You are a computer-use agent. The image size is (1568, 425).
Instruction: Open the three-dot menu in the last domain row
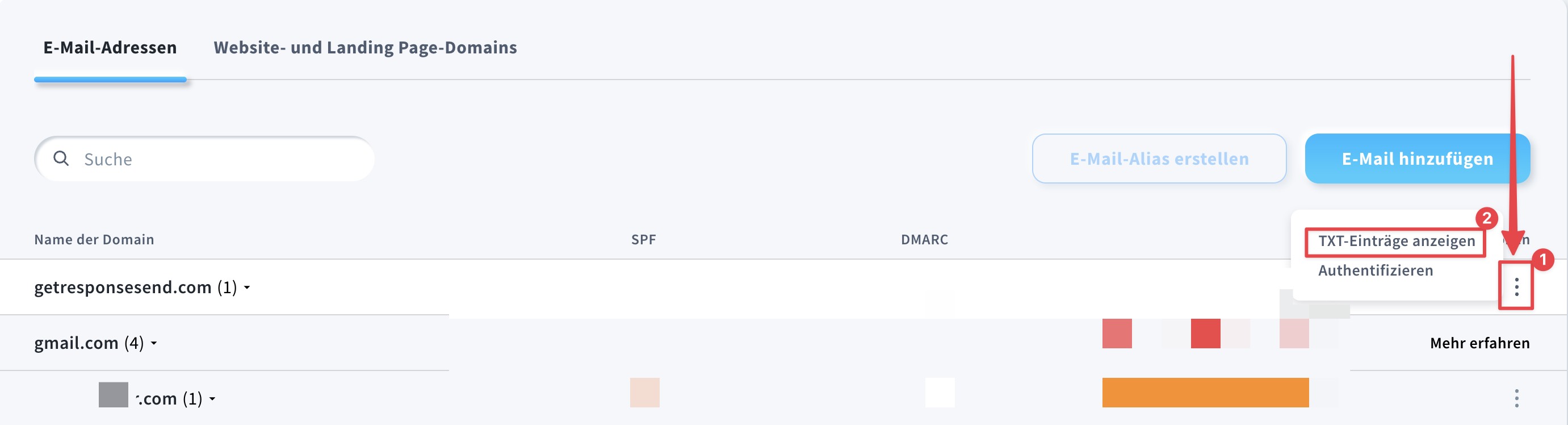(x=1516, y=398)
